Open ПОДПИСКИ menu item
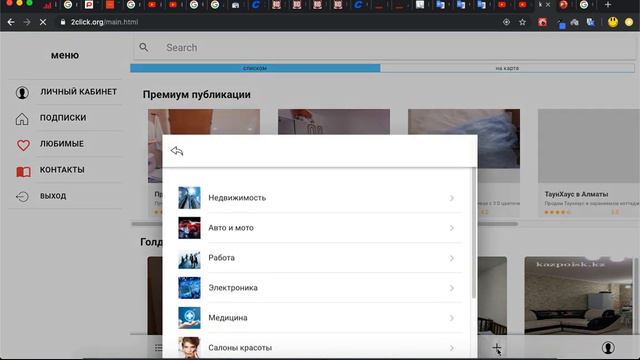640x360 pixels. point(63,118)
